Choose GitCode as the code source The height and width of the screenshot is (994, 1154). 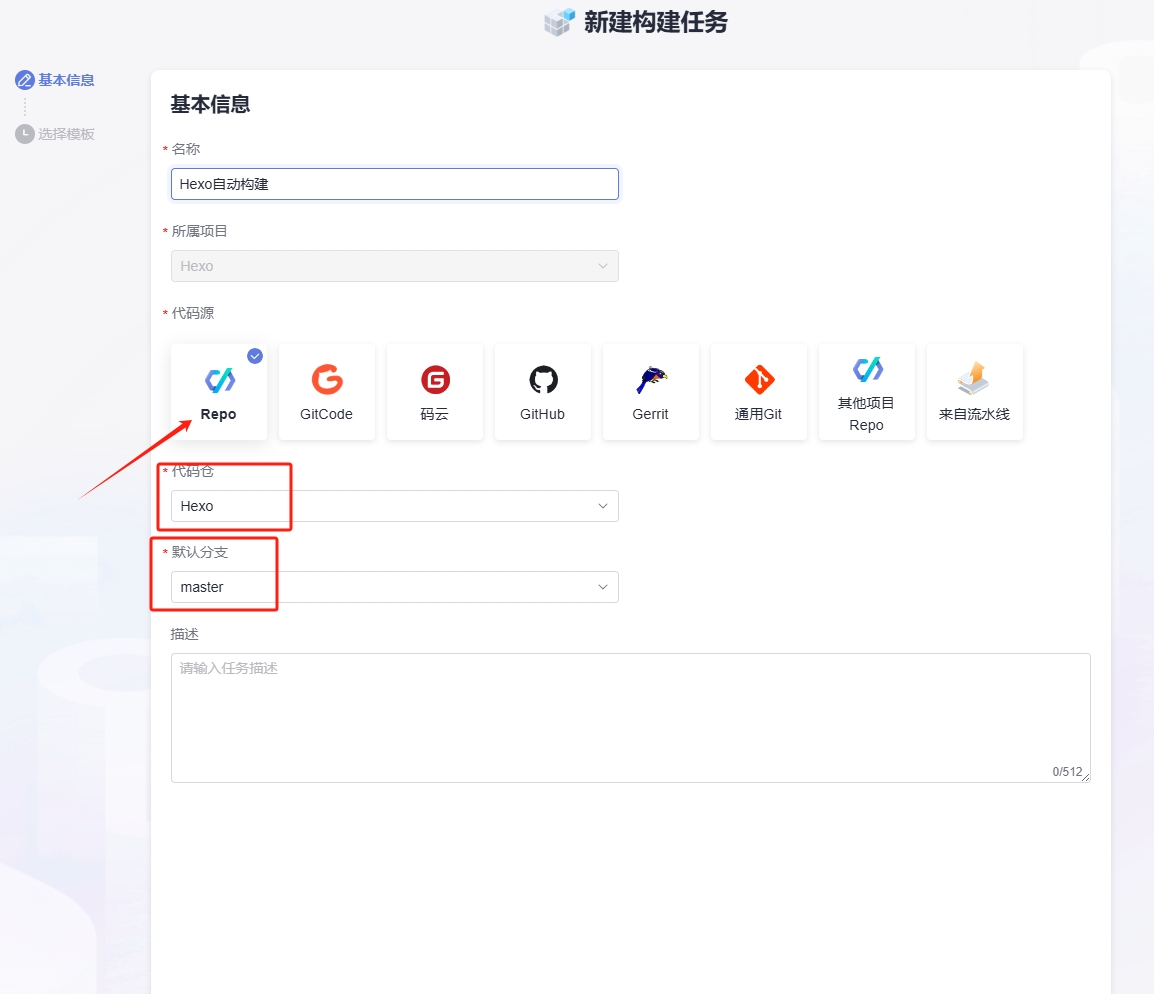[326, 381]
